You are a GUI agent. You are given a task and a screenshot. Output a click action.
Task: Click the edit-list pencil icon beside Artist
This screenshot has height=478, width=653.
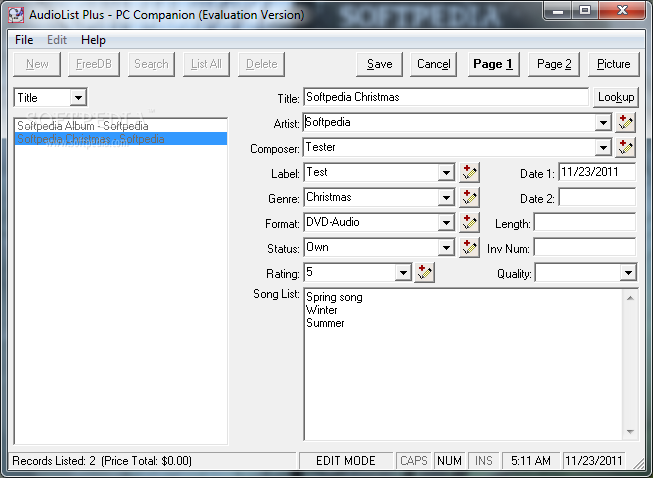click(625, 122)
